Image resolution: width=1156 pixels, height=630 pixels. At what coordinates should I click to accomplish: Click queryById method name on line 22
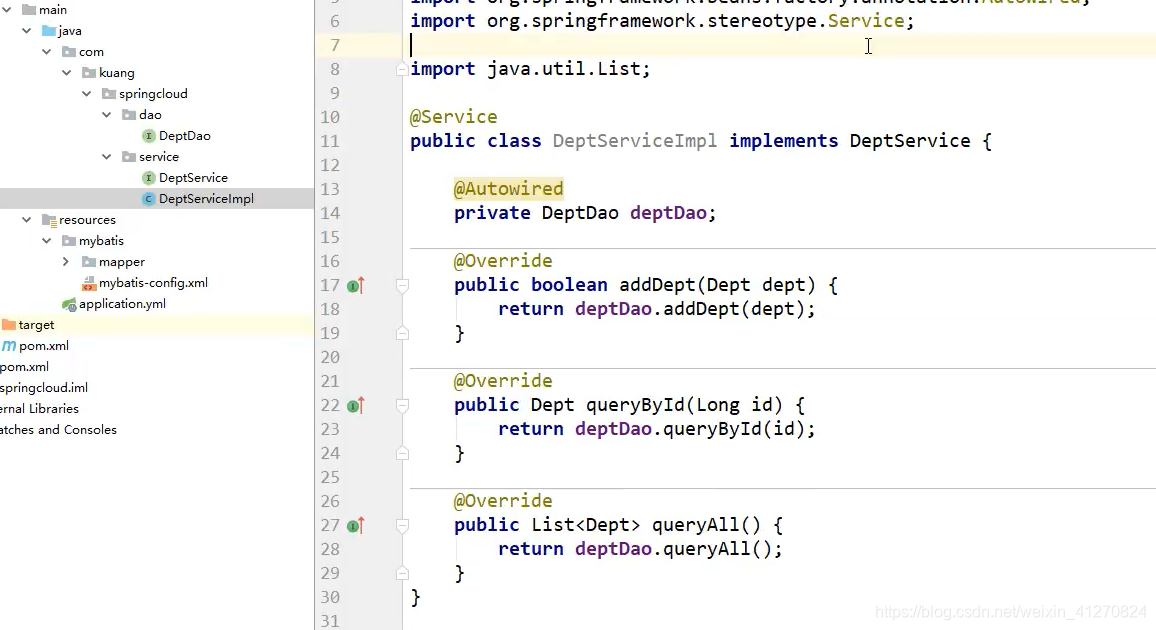tap(635, 405)
